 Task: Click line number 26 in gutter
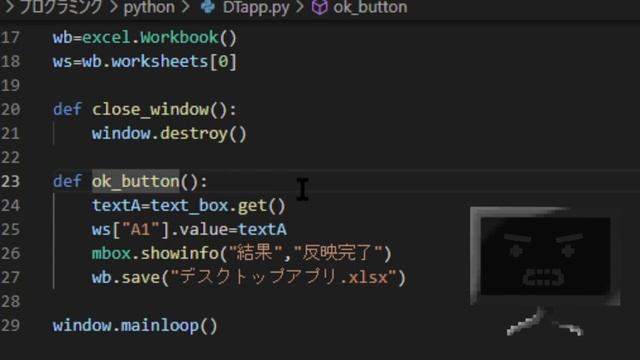(x=10, y=253)
